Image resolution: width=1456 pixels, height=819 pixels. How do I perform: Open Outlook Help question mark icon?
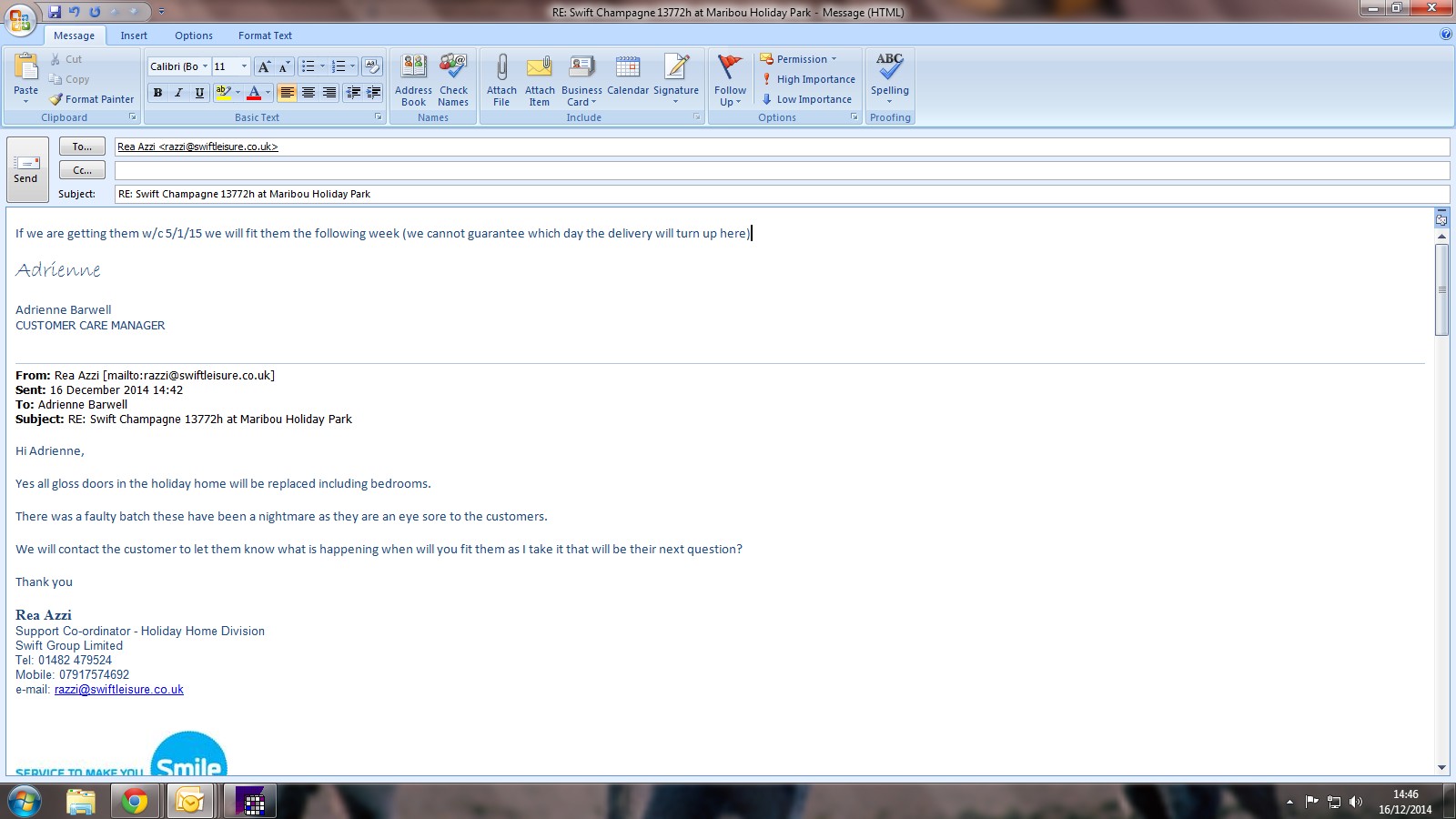[1446, 35]
